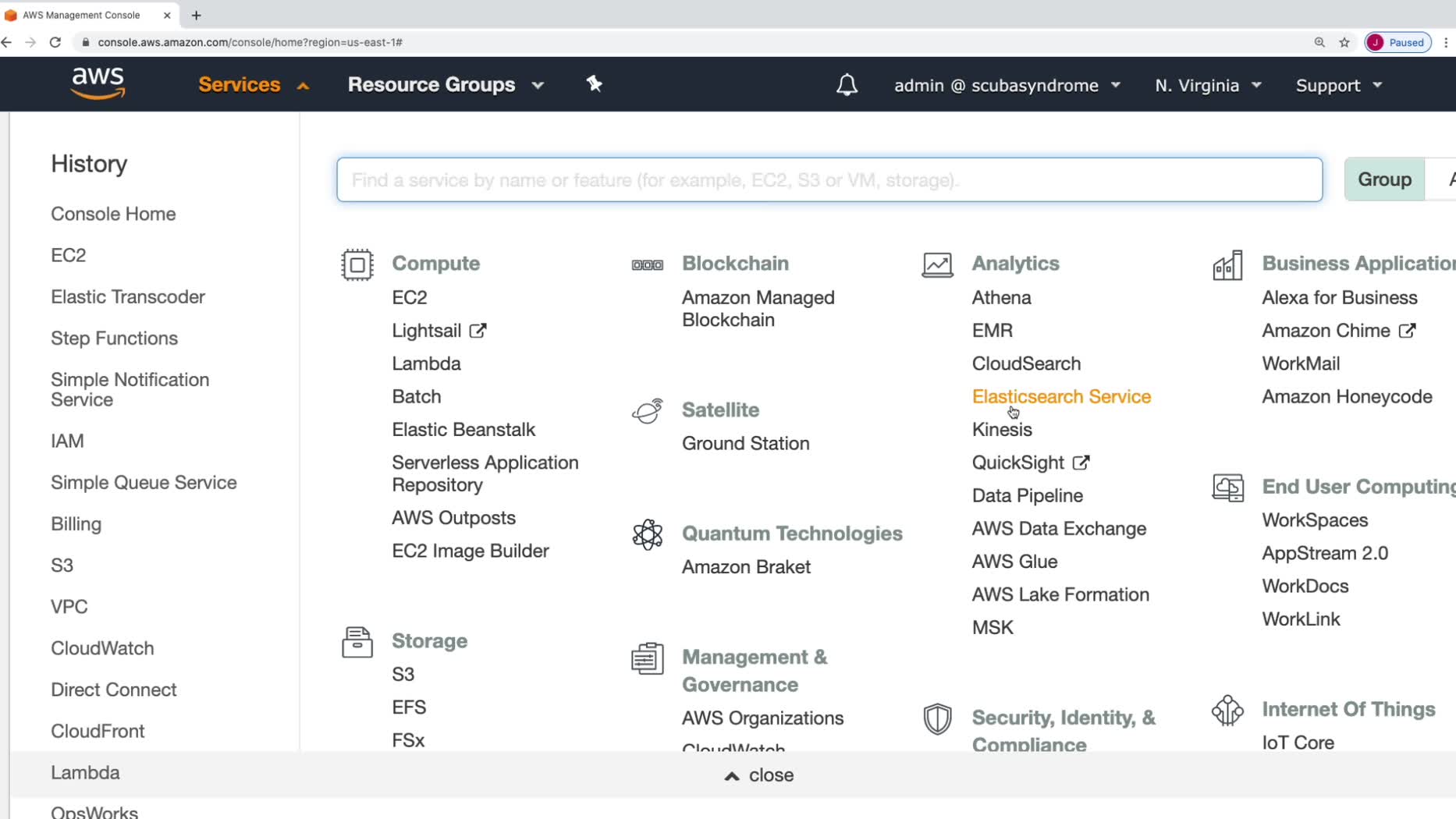Click the Security shield icon

937,718
